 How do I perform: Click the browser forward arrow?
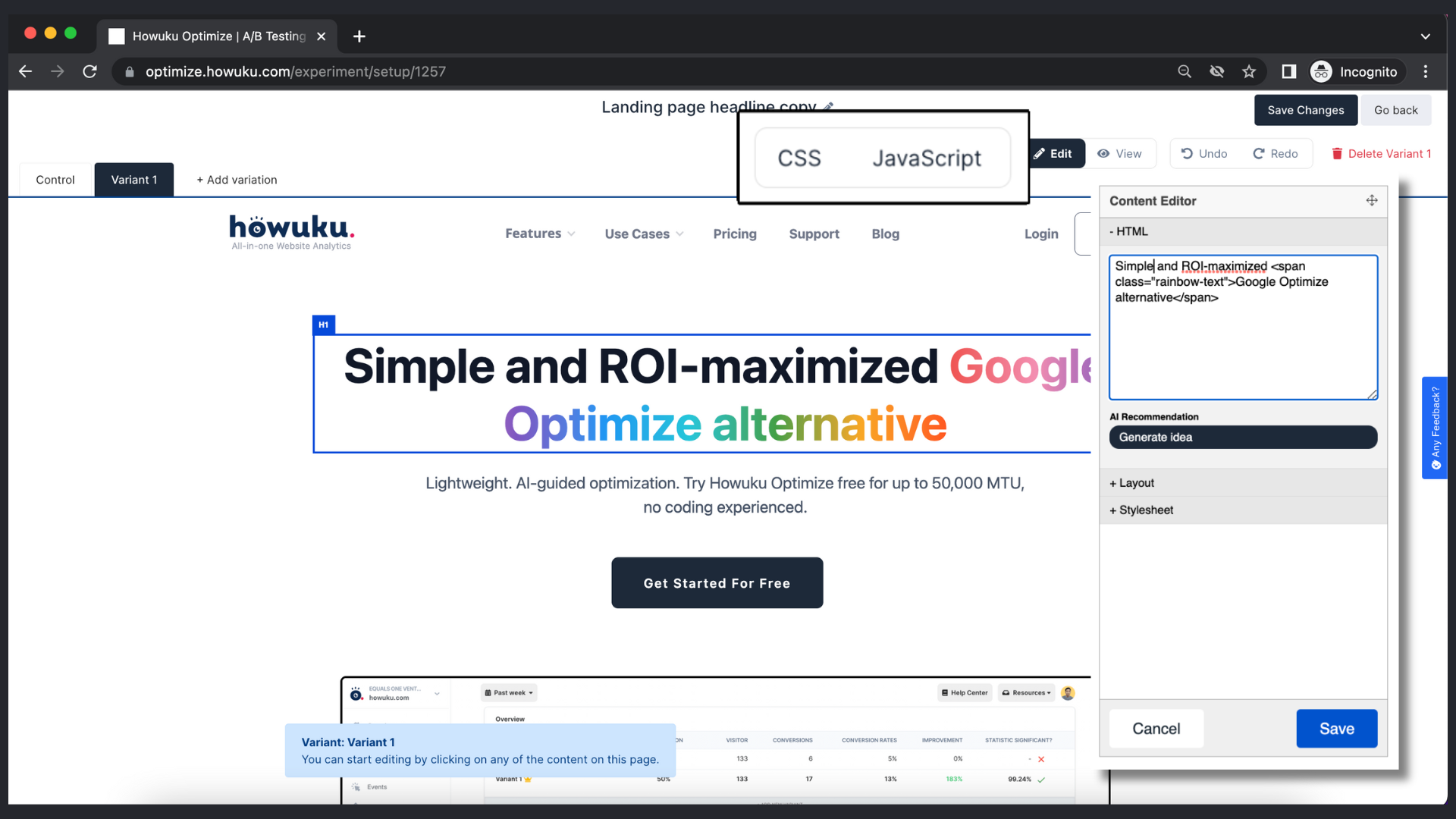tap(58, 71)
